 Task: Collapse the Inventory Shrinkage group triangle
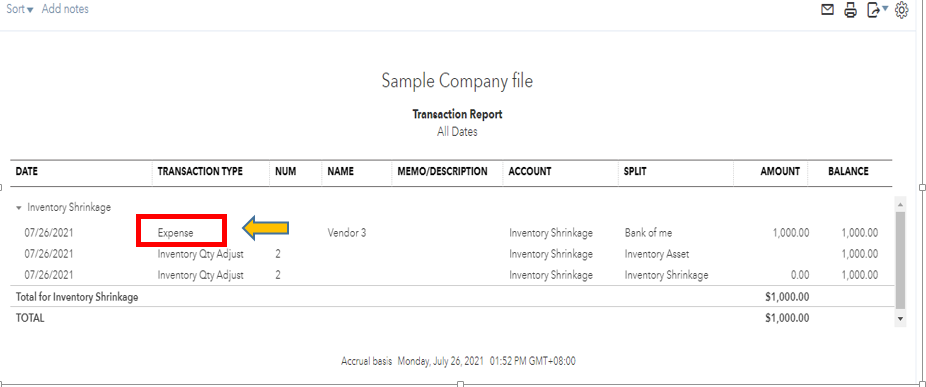pos(19,208)
